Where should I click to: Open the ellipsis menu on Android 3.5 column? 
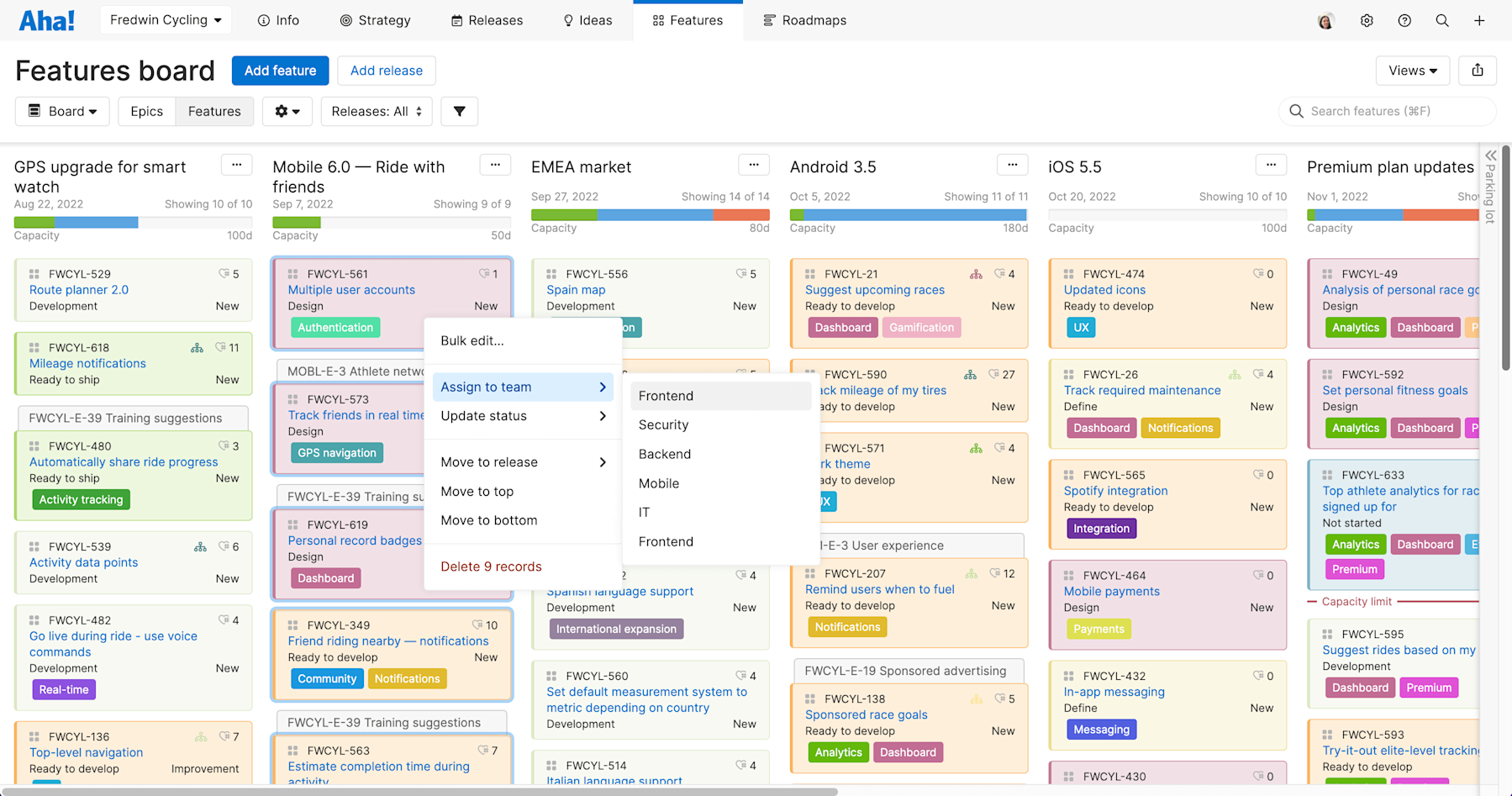pyautogui.click(x=1012, y=165)
